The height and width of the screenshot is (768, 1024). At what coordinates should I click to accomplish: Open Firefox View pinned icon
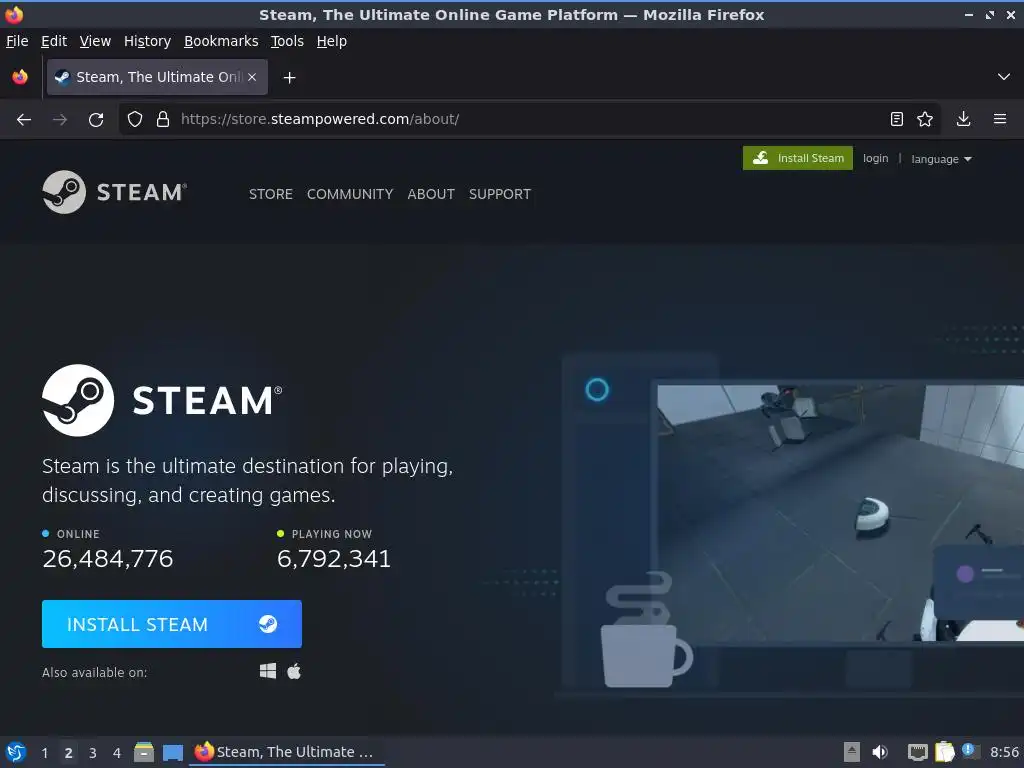point(20,77)
